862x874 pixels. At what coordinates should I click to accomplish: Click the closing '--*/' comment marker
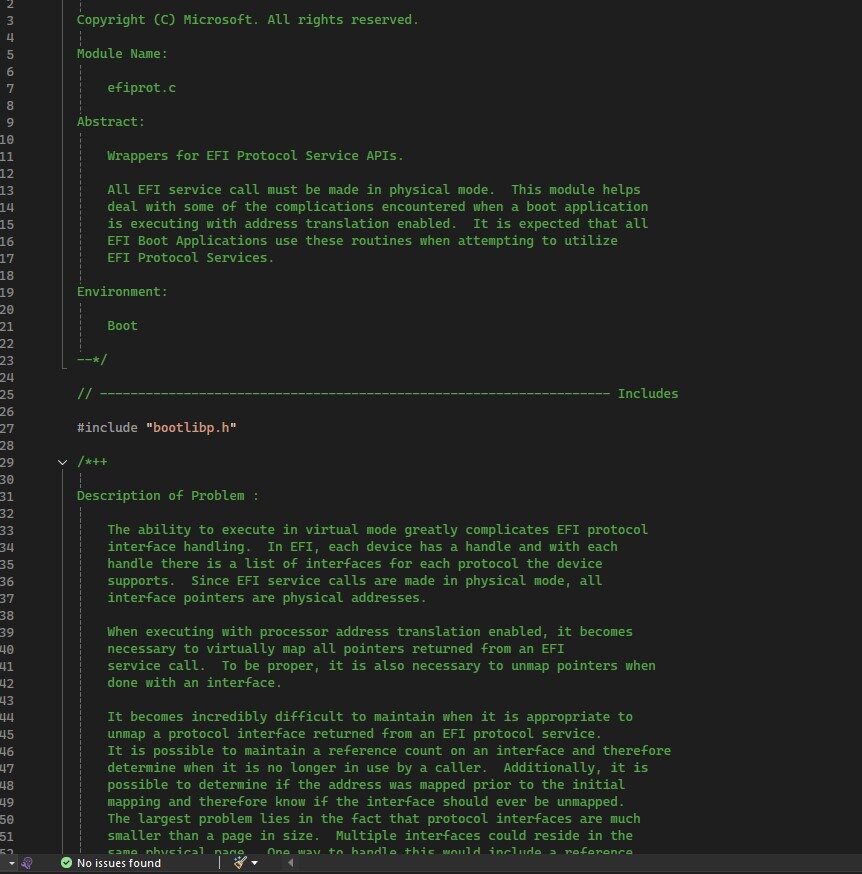(92, 360)
